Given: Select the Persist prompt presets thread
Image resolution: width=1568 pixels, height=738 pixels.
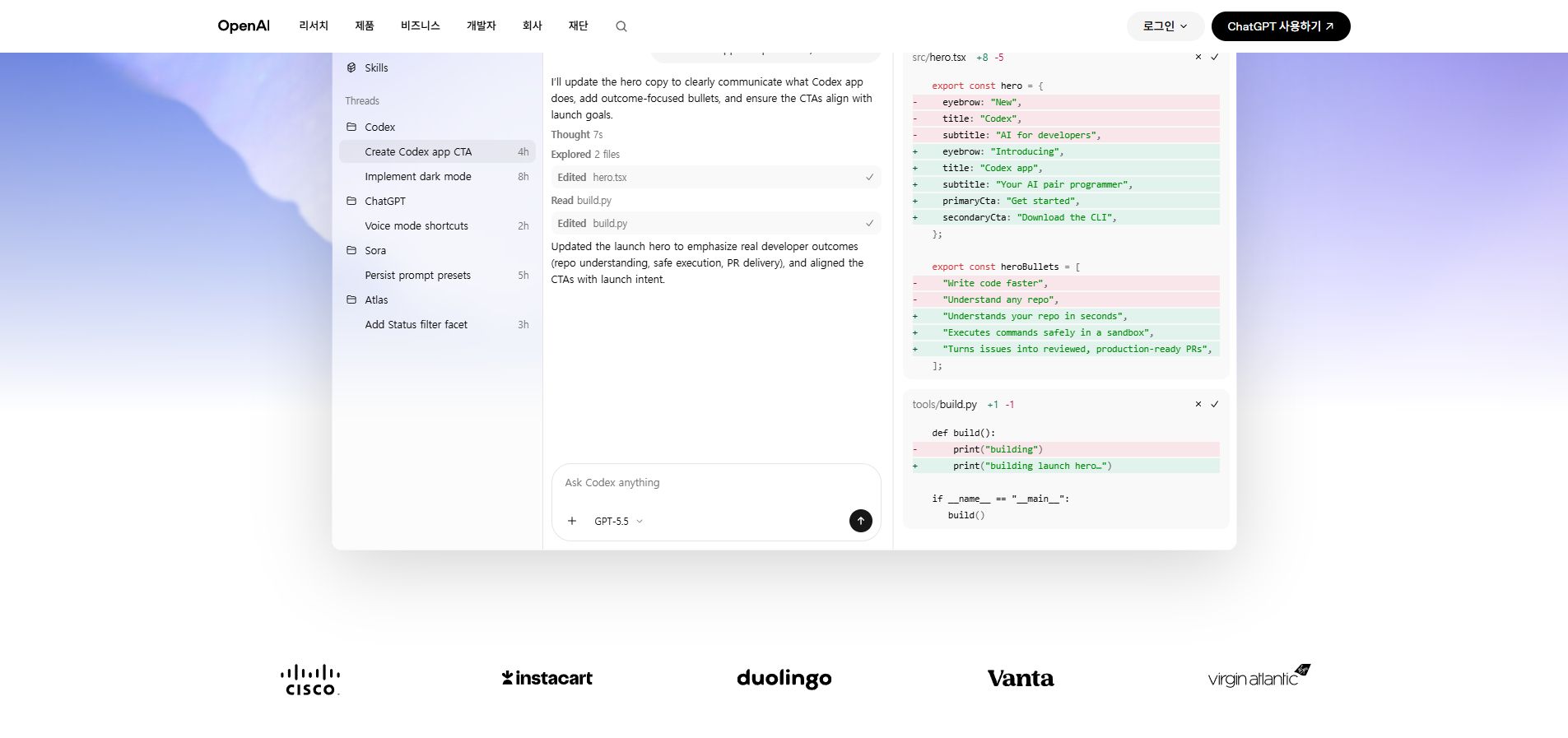Looking at the screenshot, I should 437,275.
